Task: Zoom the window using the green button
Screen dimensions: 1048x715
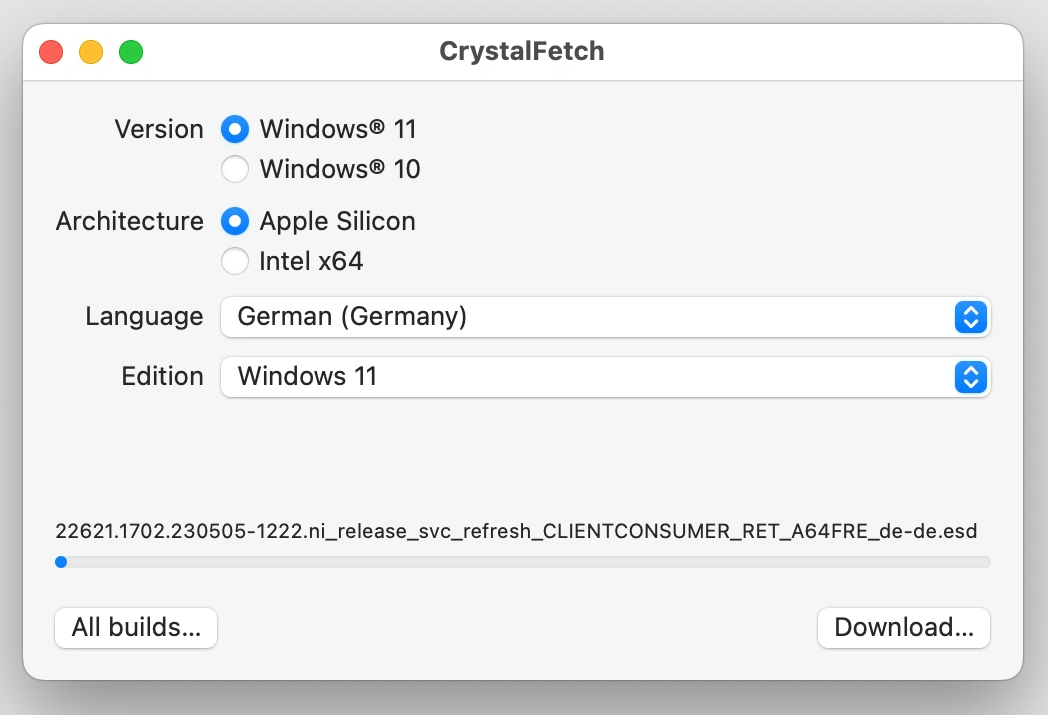Action: pyautogui.click(x=131, y=52)
